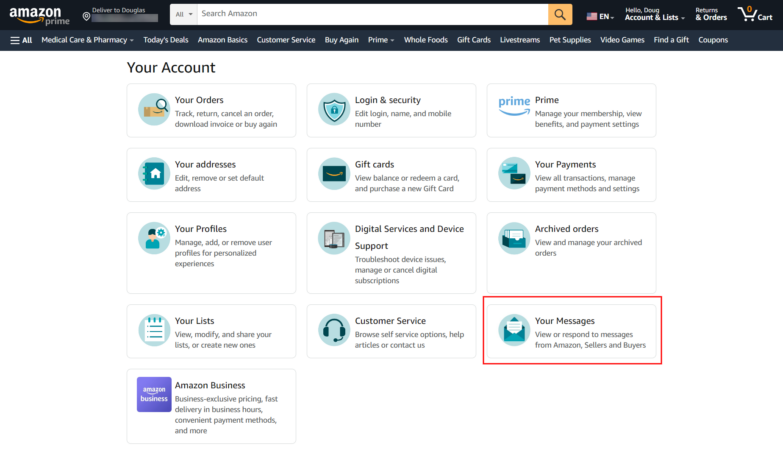Open Video Games nav item
The width and height of the screenshot is (783, 457).
[x=622, y=40]
